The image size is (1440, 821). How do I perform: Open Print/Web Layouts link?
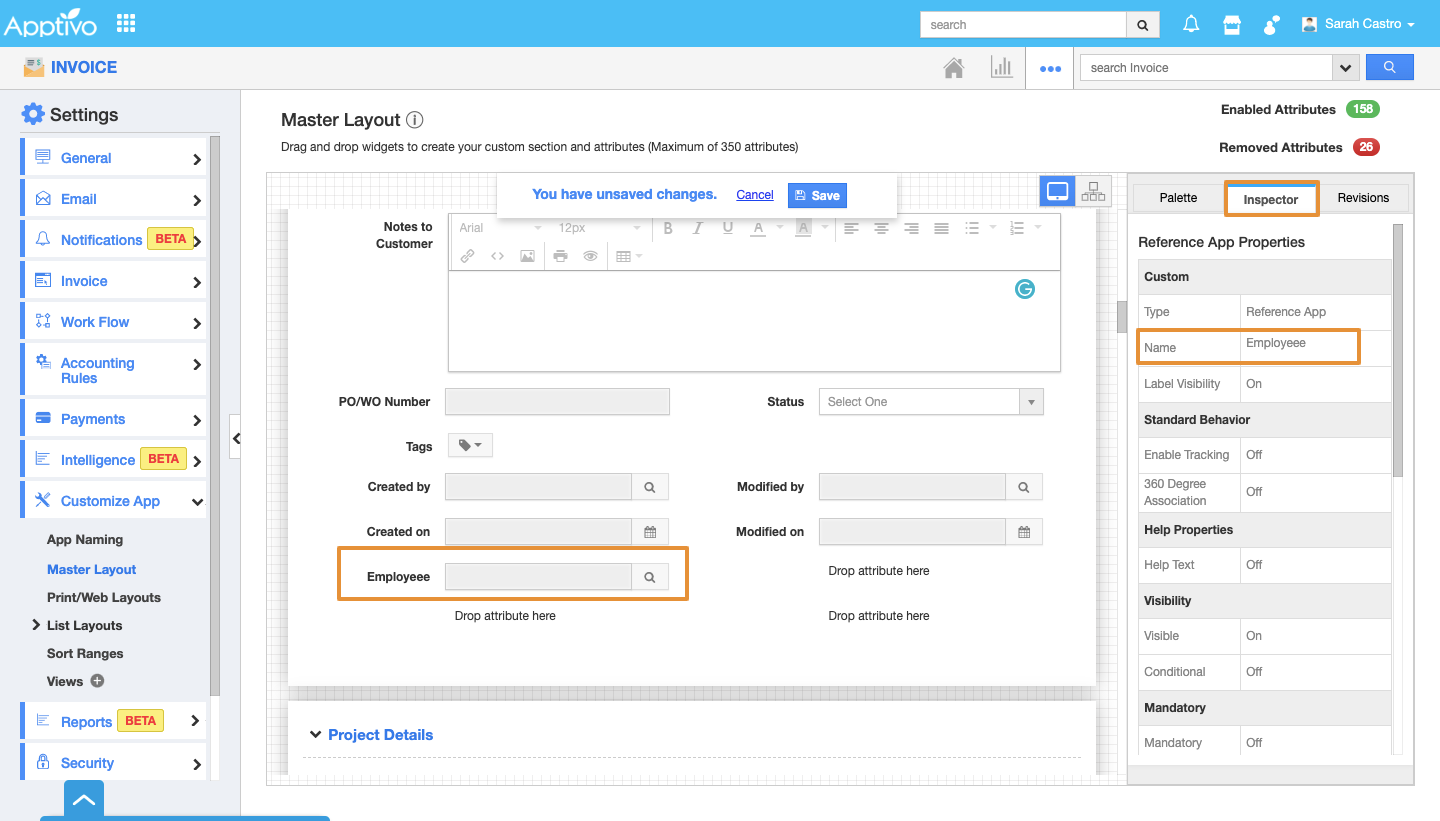(x=104, y=598)
